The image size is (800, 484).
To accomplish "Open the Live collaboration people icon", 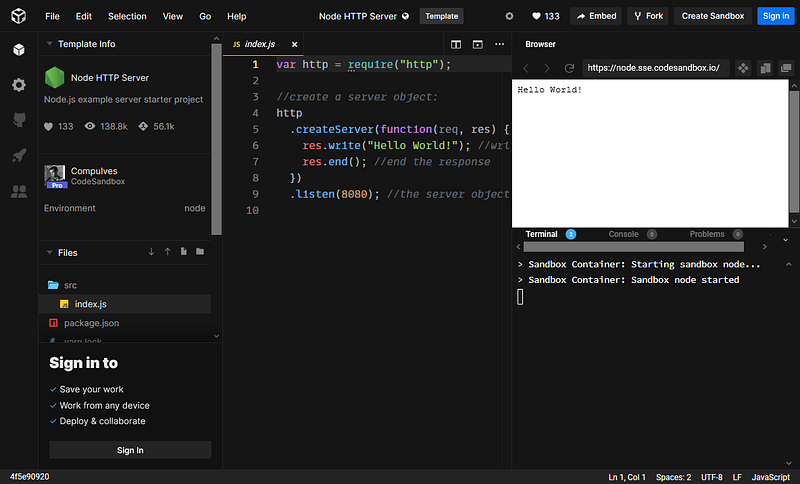I will [19, 191].
